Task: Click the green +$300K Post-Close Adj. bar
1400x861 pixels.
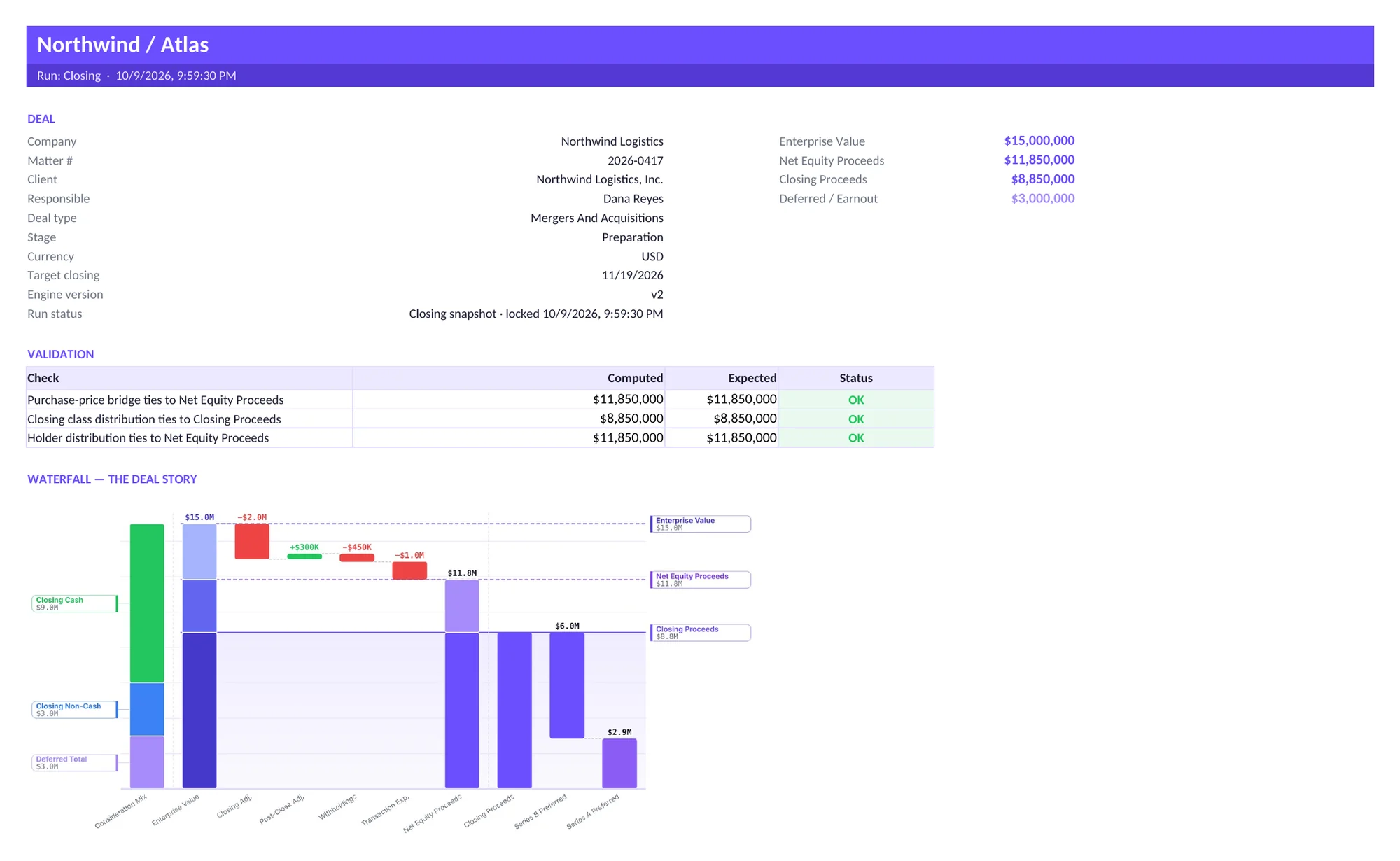Action: 304,556
